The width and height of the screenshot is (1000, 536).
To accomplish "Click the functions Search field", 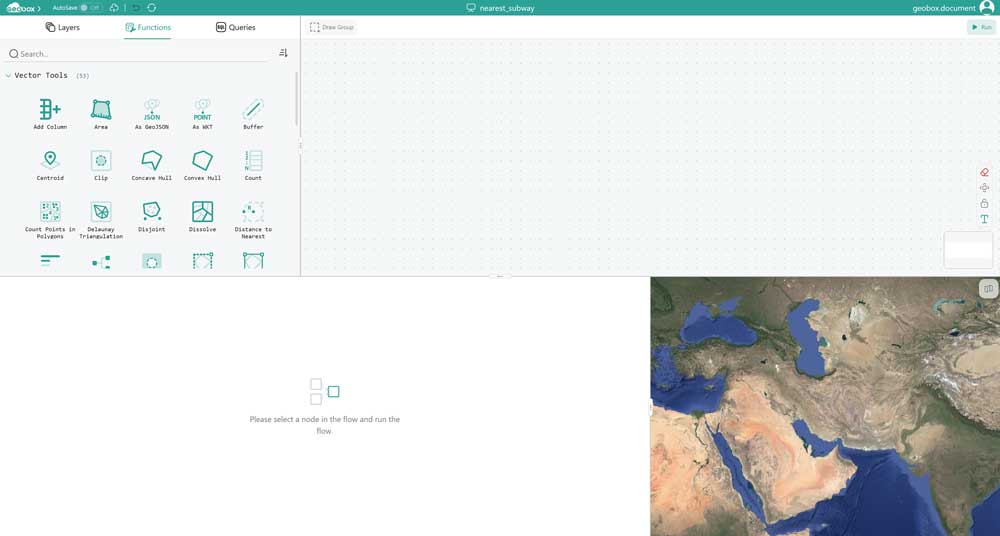I will pyautogui.click(x=137, y=54).
